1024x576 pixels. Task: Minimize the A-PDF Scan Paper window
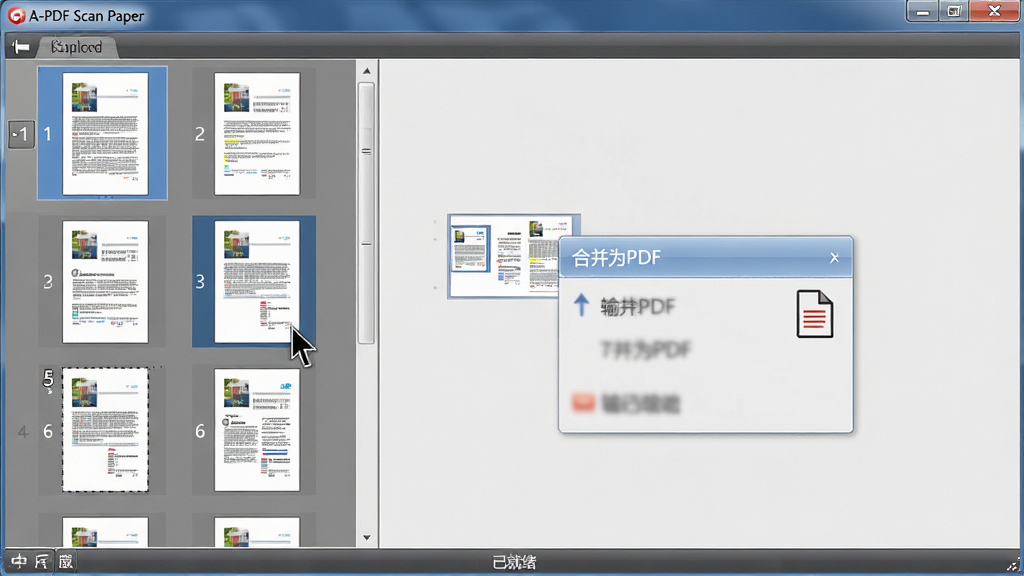coord(922,12)
